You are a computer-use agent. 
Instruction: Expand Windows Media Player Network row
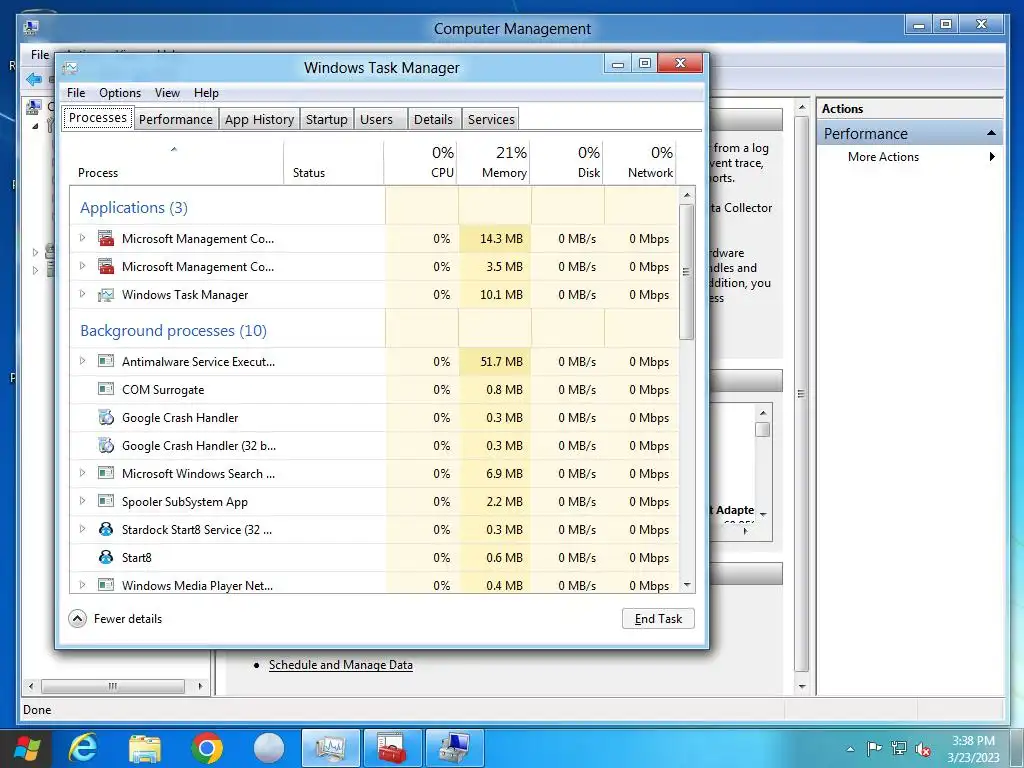(x=82, y=584)
